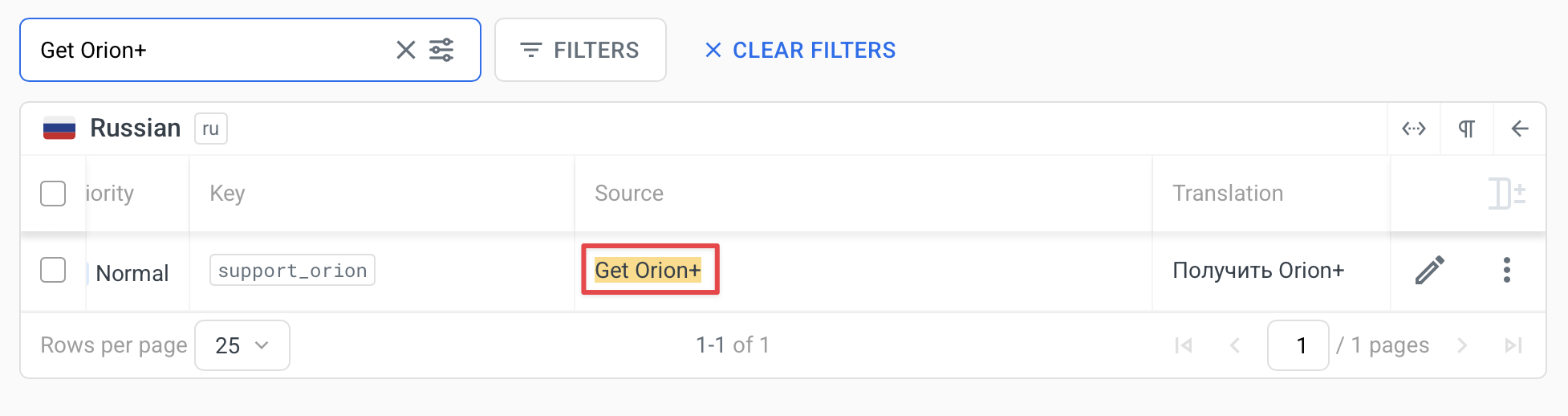This screenshot has width=1568, height=416.
Task: Select all rows header checkbox
Action: tap(53, 194)
